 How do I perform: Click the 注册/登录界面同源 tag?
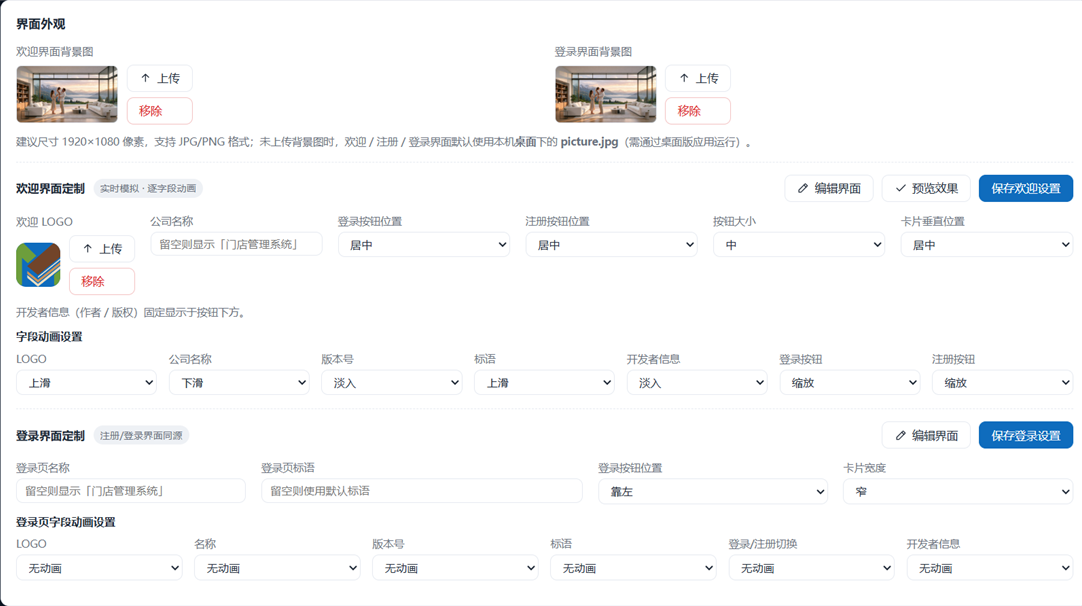coord(141,436)
